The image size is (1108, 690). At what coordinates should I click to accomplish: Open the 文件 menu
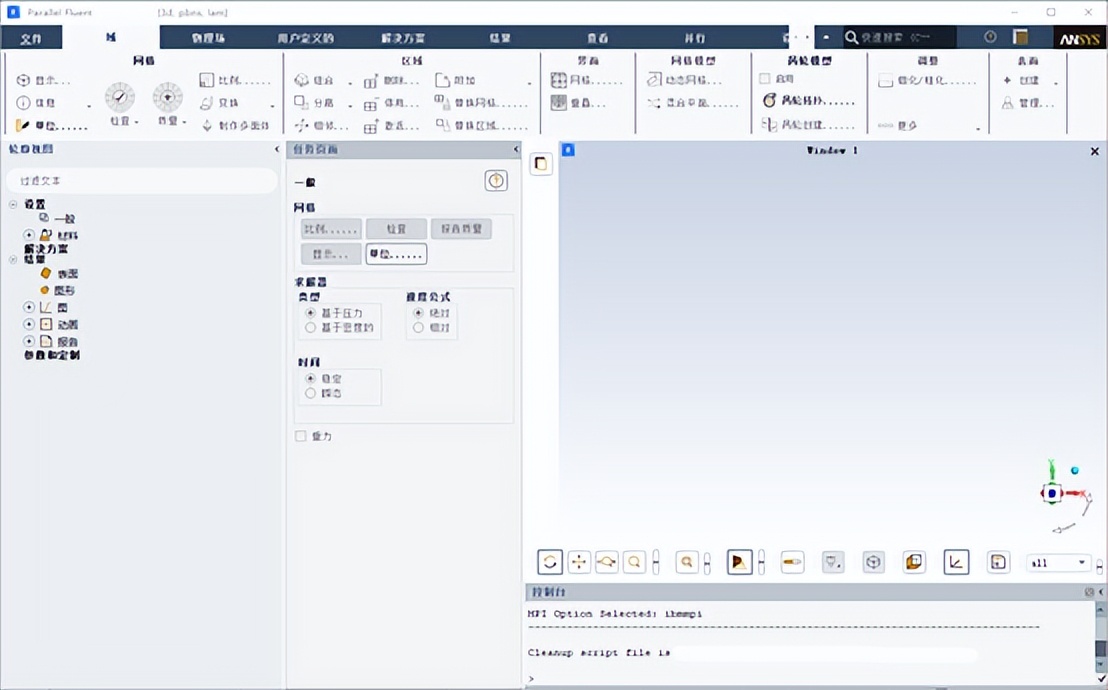click(31, 37)
